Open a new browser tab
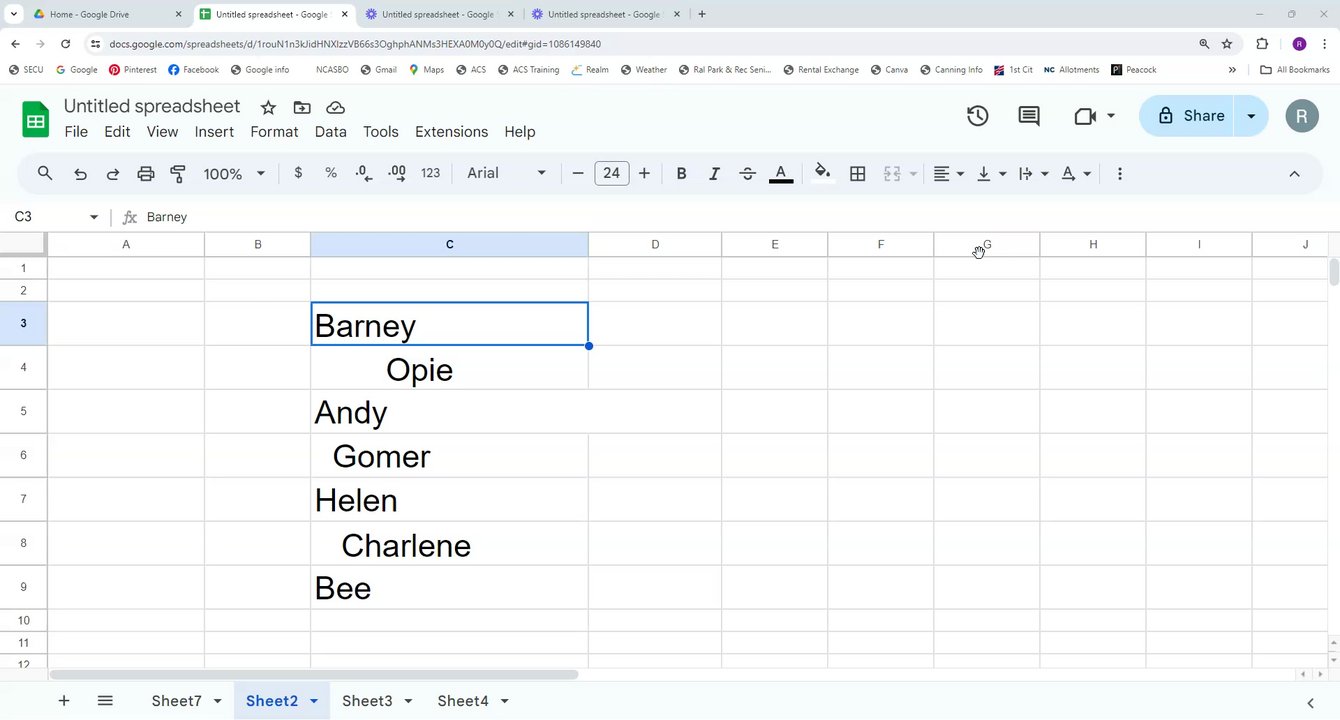Image resolution: width=1340 pixels, height=720 pixels. 702,14
